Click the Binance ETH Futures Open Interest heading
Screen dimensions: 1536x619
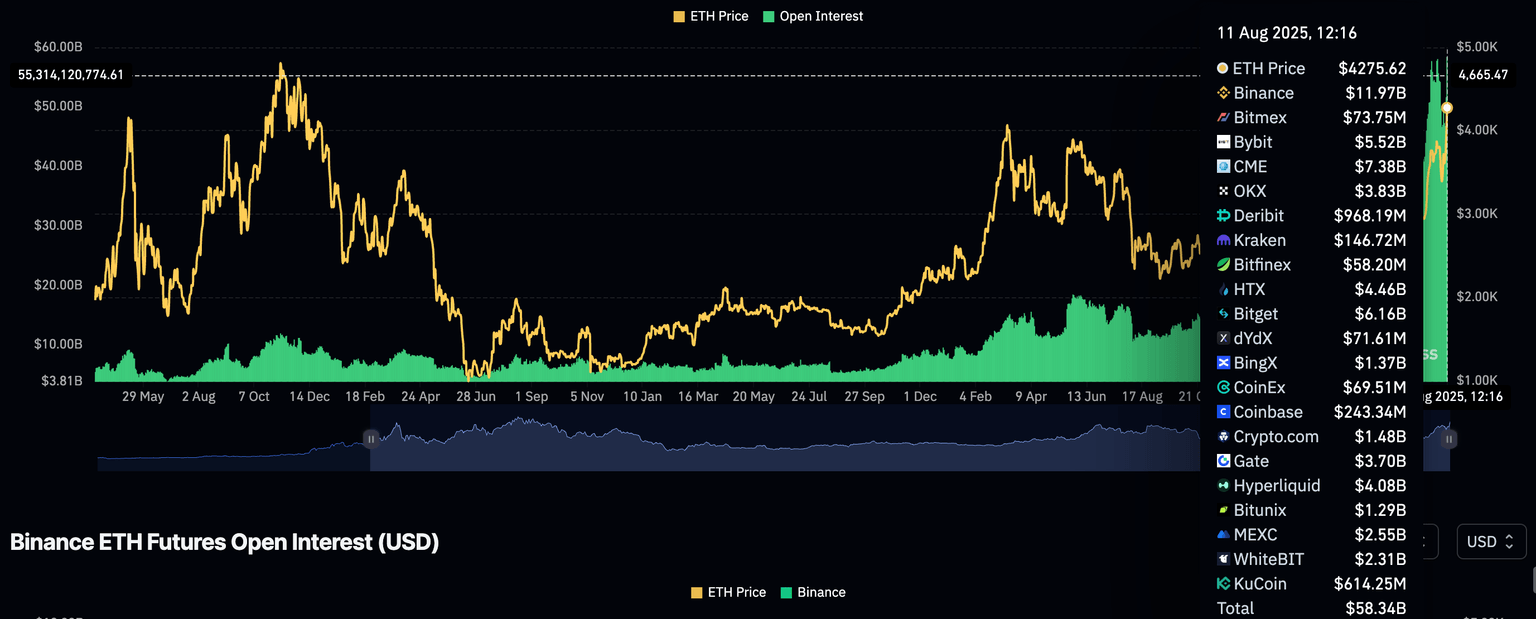(224, 542)
